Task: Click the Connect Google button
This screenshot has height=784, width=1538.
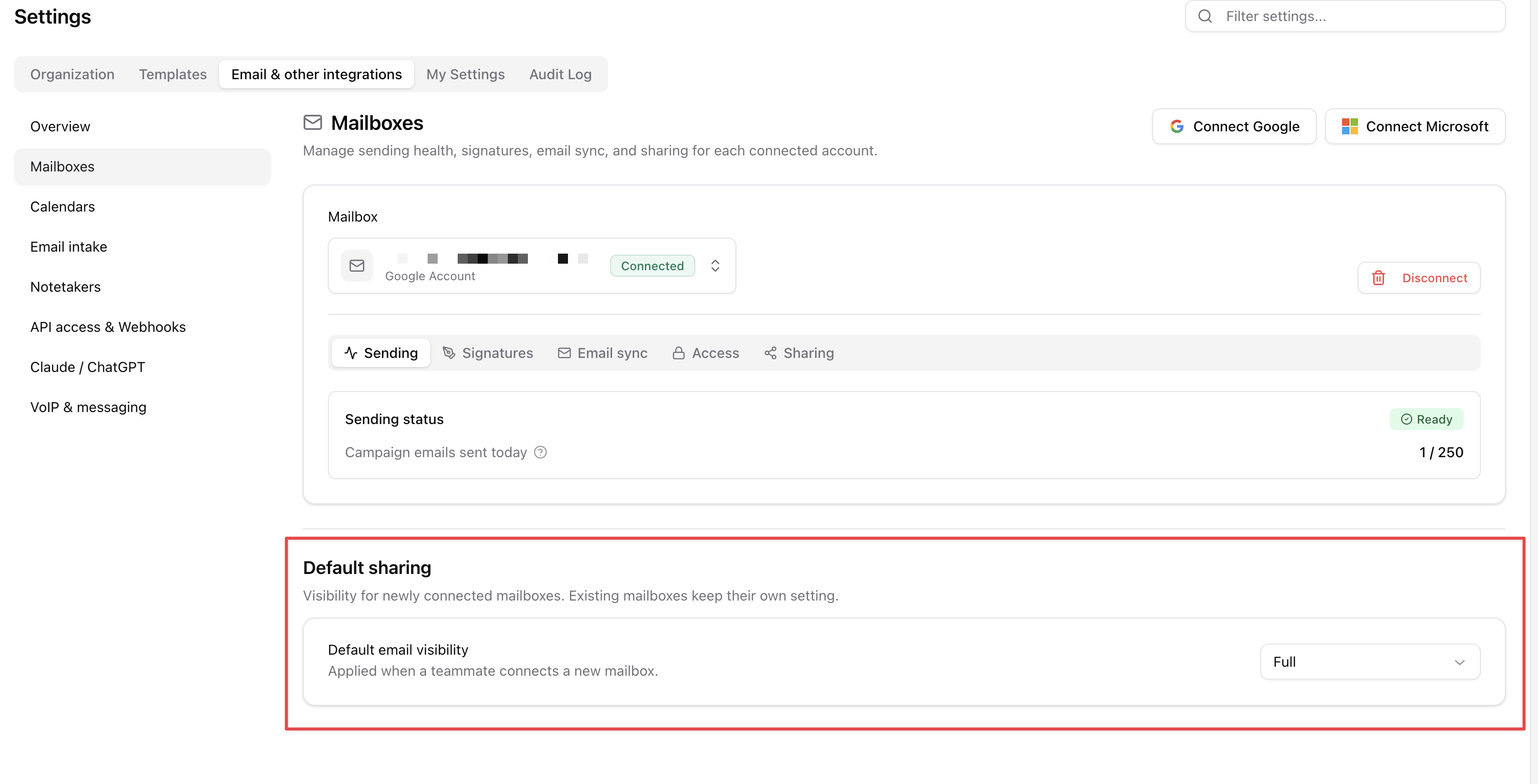Action: [1234, 127]
